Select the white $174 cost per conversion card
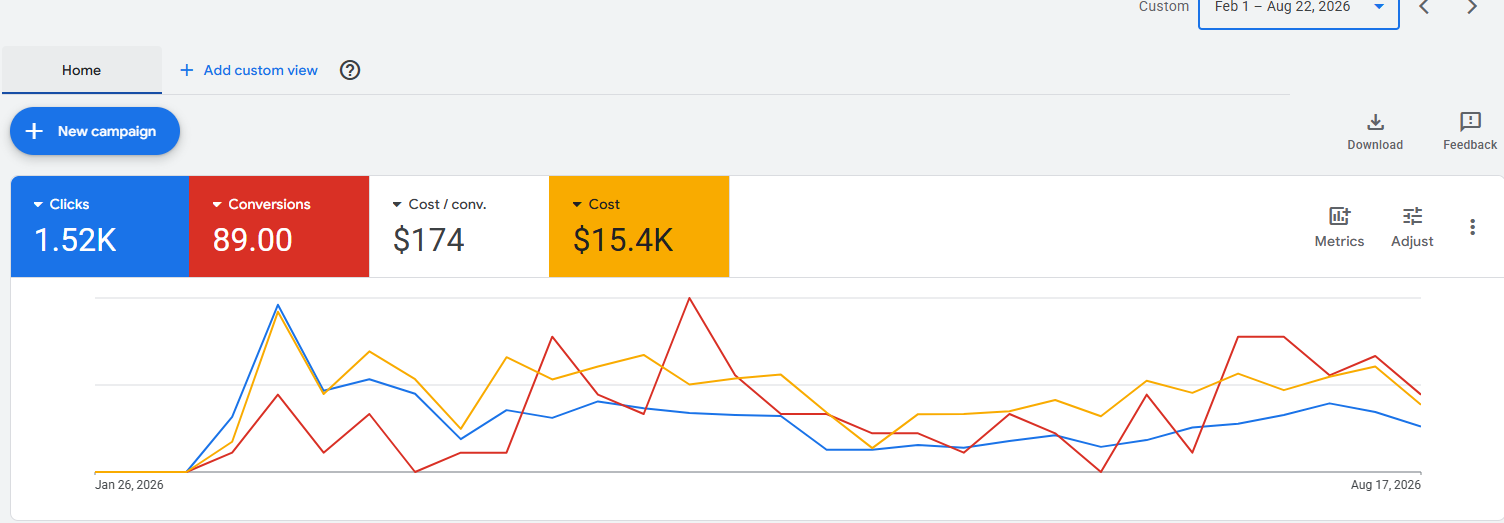 pos(459,227)
